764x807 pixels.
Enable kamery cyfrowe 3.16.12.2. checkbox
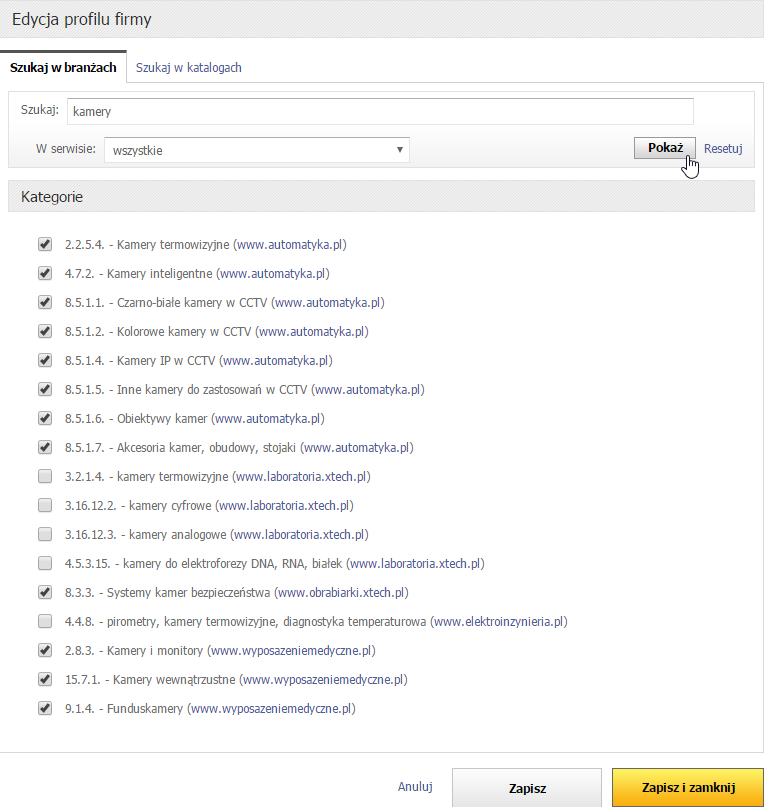click(x=44, y=505)
